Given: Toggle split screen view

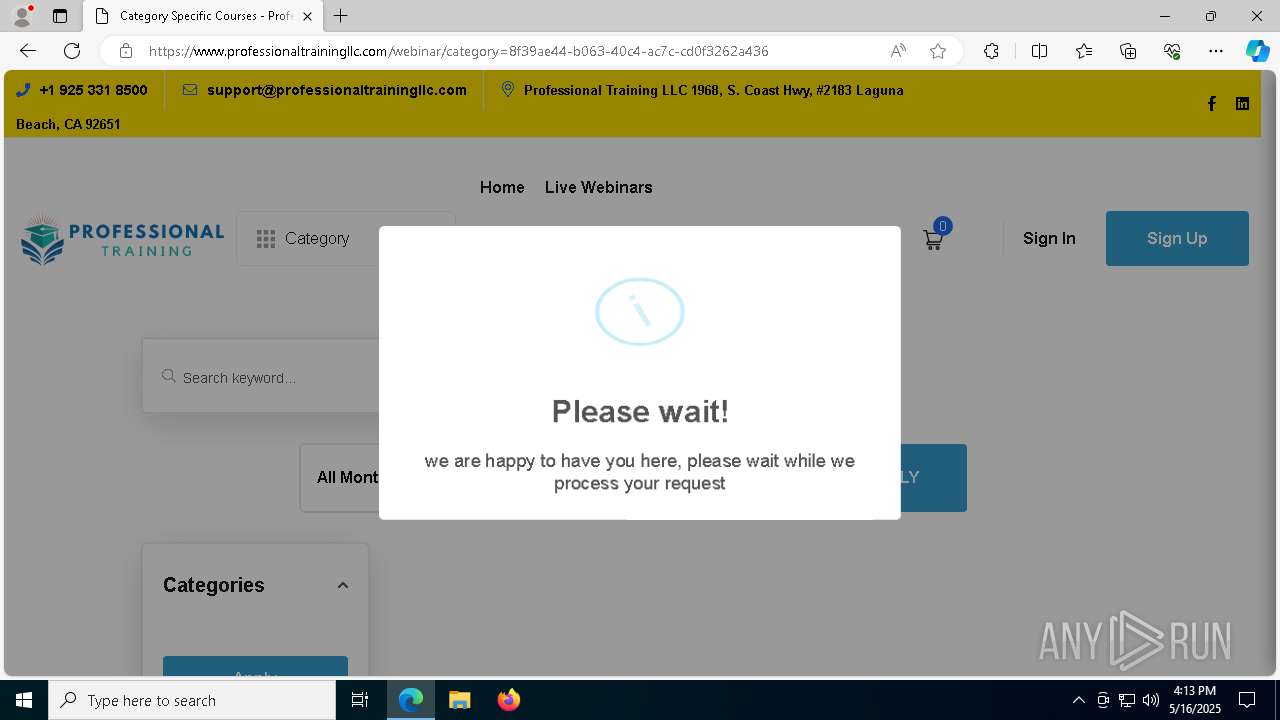Looking at the screenshot, I should (x=1039, y=51).
